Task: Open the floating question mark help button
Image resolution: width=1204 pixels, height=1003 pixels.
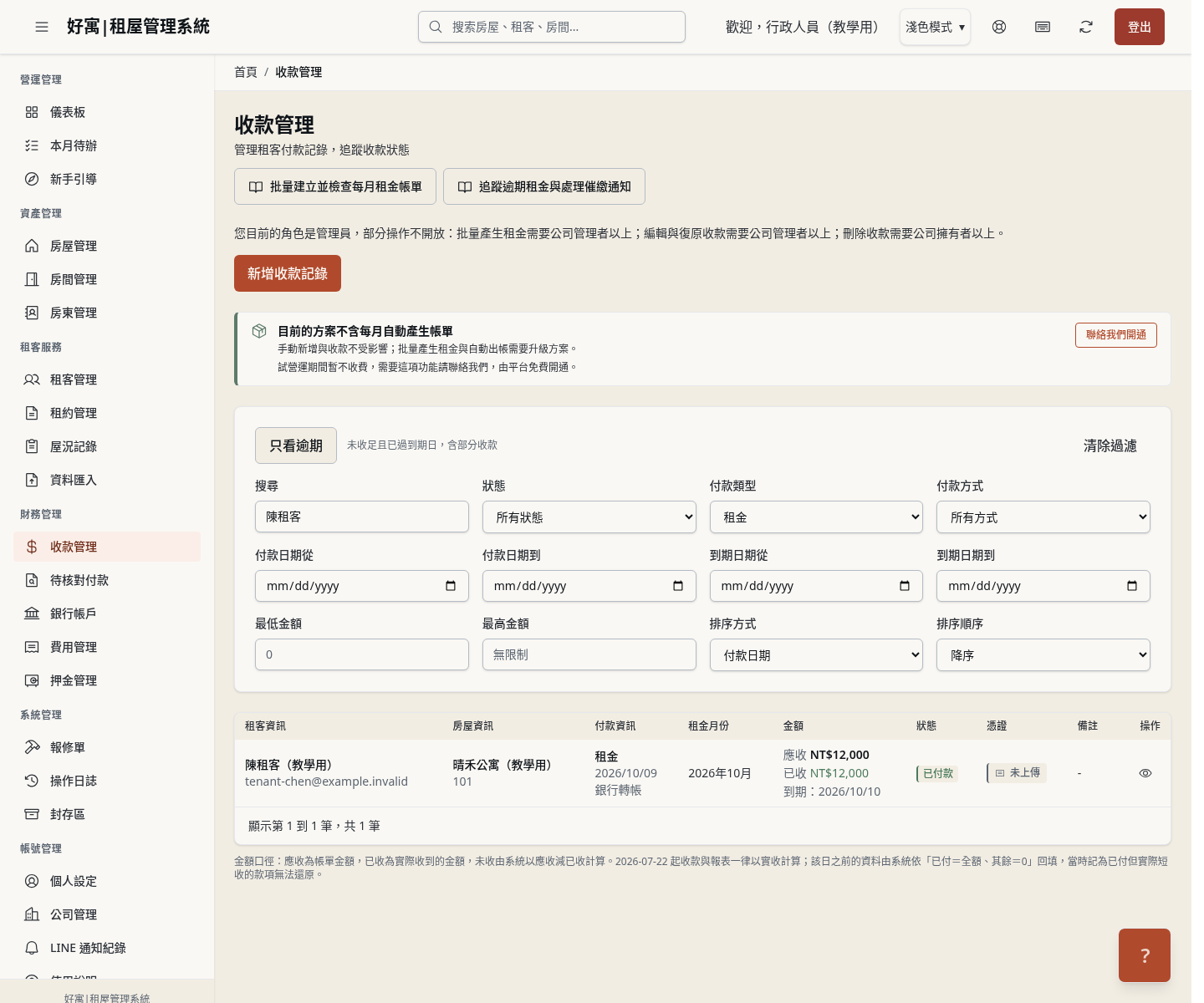Action: click(x=1145, y=955)
